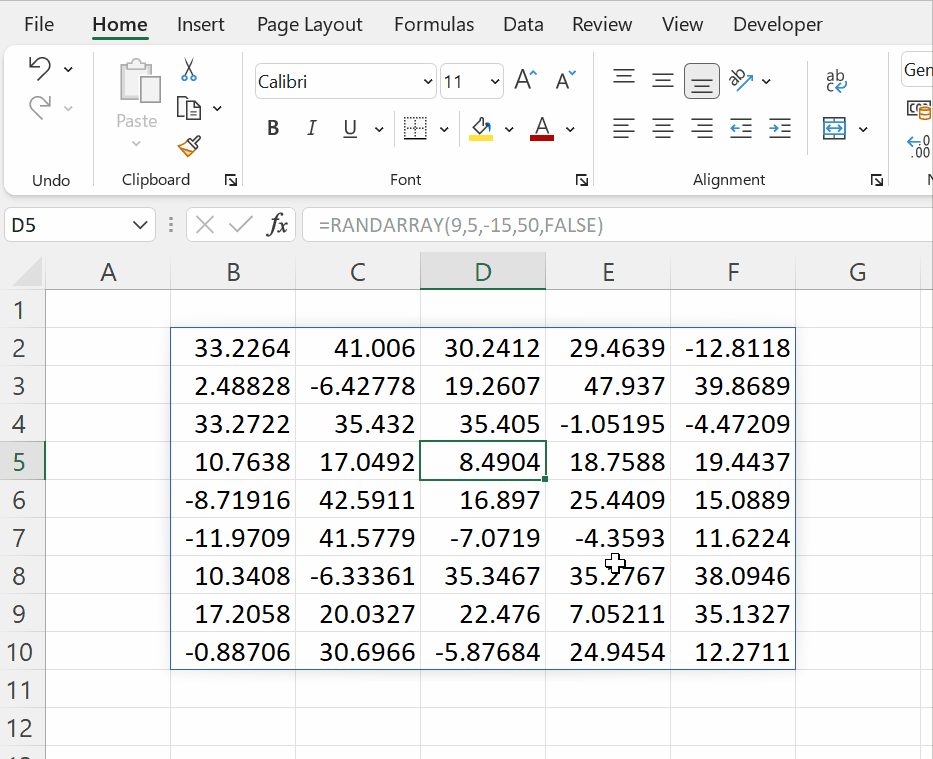Apply Increase Font Size
The height and width of the screenshot is (759, 933).
click(x=524, y=79)
